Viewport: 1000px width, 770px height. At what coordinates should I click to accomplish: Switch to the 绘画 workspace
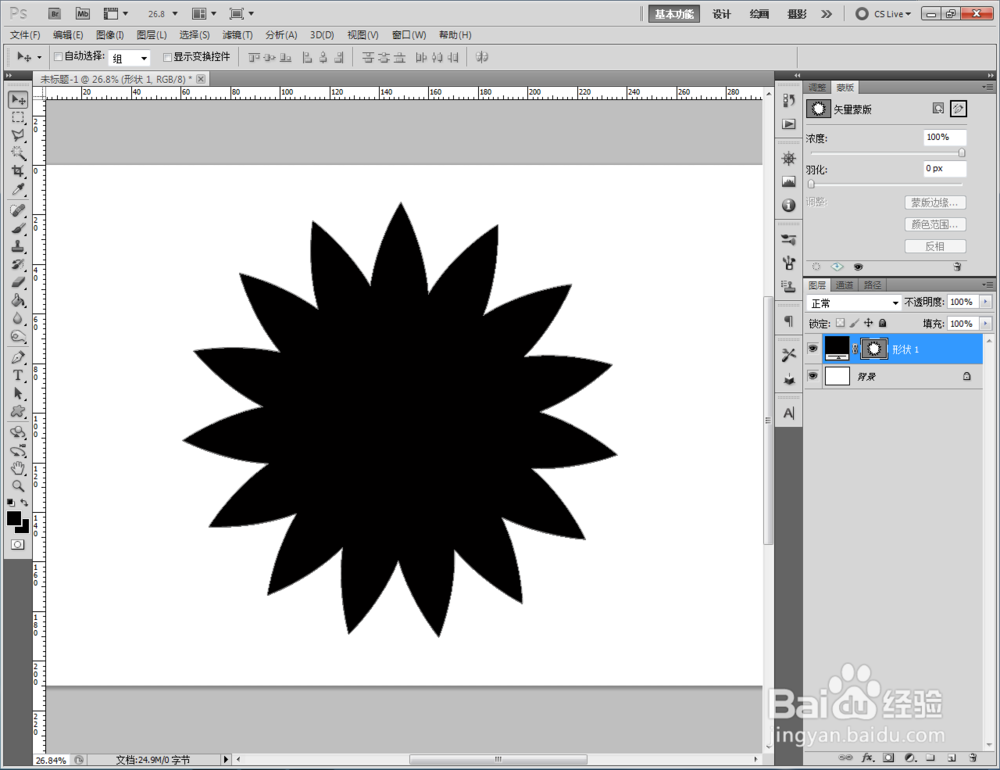[759, 13]
